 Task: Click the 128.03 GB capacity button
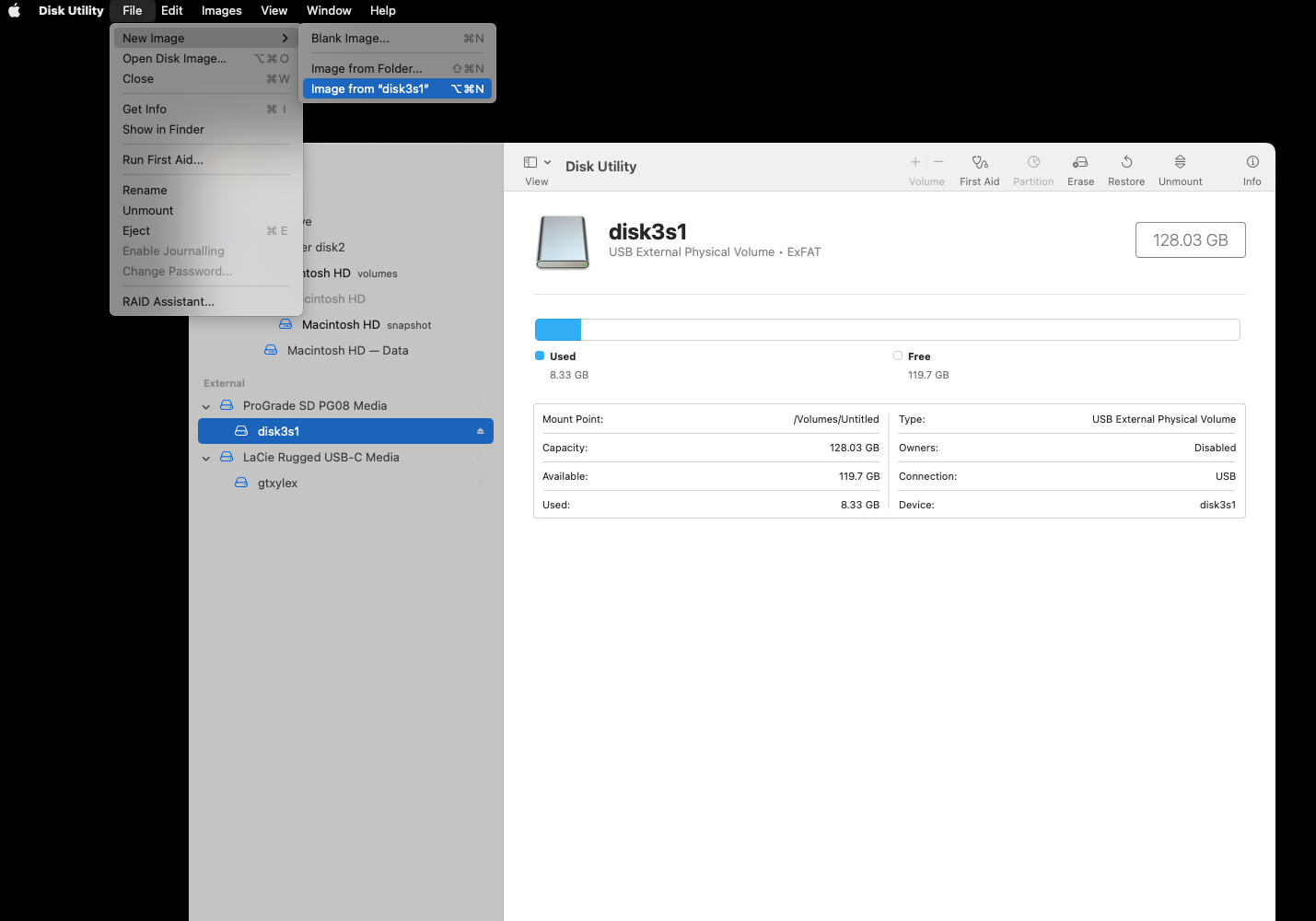(1190, 239)
